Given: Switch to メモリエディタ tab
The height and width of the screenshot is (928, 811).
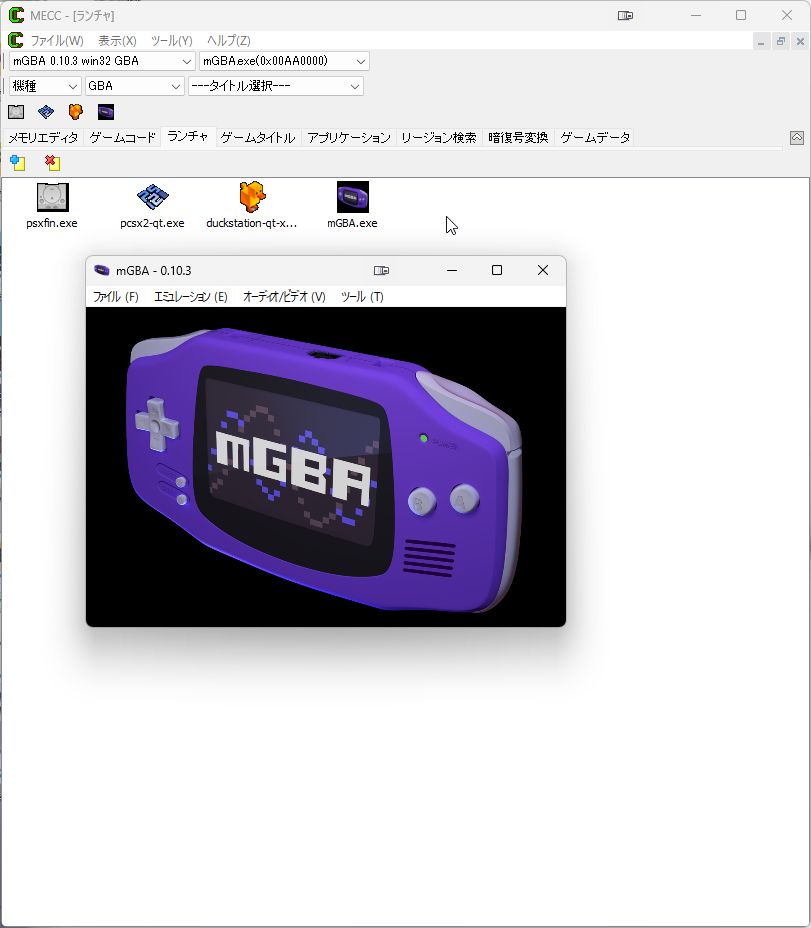Looking at the screenshot, I should coord(43,138).
